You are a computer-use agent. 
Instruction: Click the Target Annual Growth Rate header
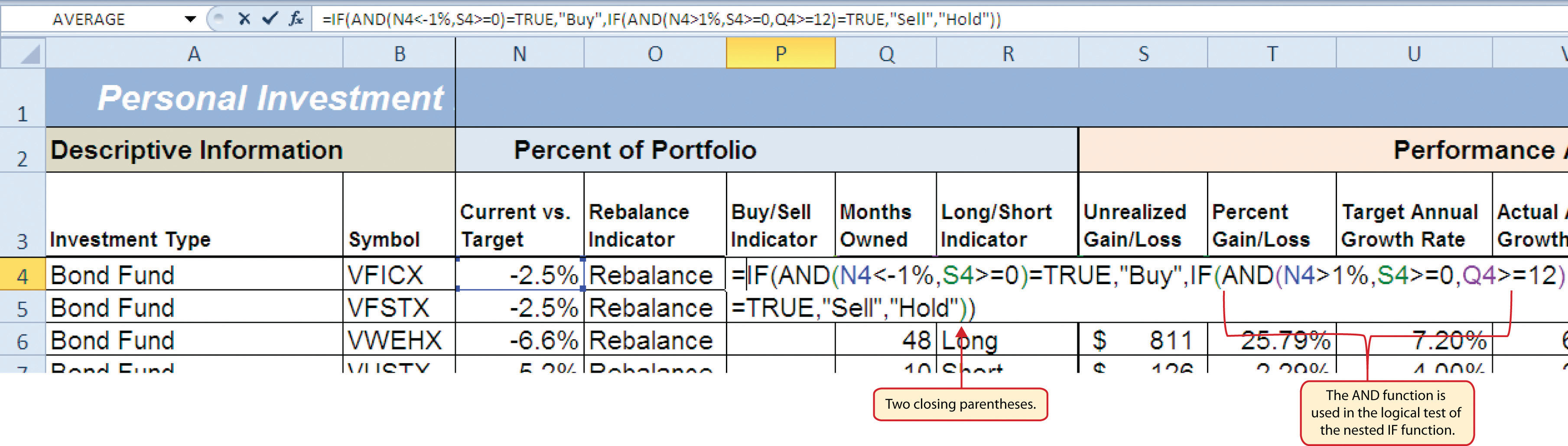(x=1413, y=226)
